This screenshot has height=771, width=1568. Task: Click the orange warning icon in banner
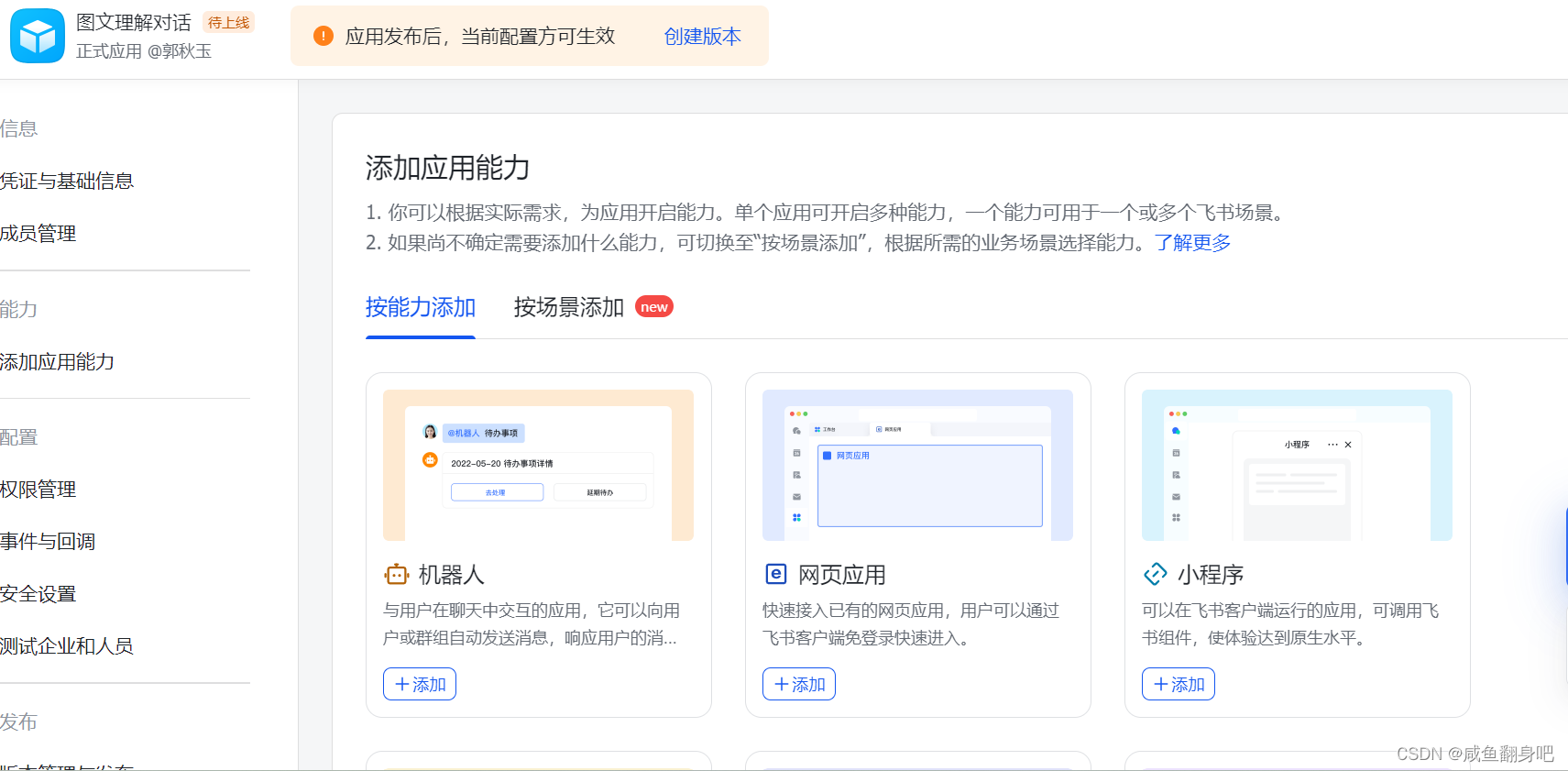(x=323, y=36)
